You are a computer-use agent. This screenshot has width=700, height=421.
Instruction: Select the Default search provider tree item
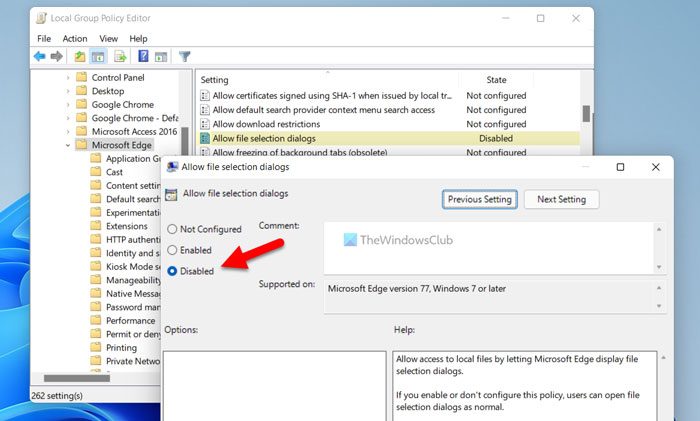[133, 199]
